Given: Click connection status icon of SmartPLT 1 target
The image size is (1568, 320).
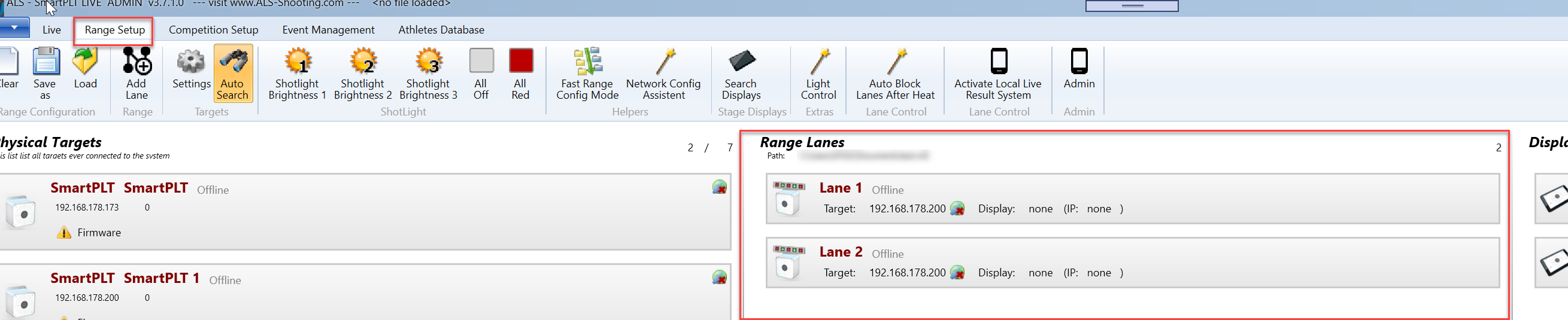Looking at the screenshot, I should click(719, 278).
